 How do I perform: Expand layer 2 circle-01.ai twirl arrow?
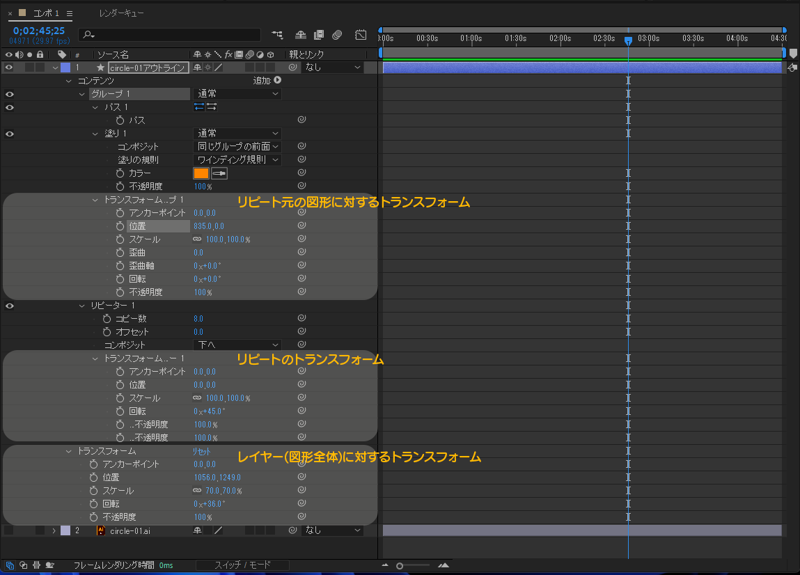[x=54, y=531]
